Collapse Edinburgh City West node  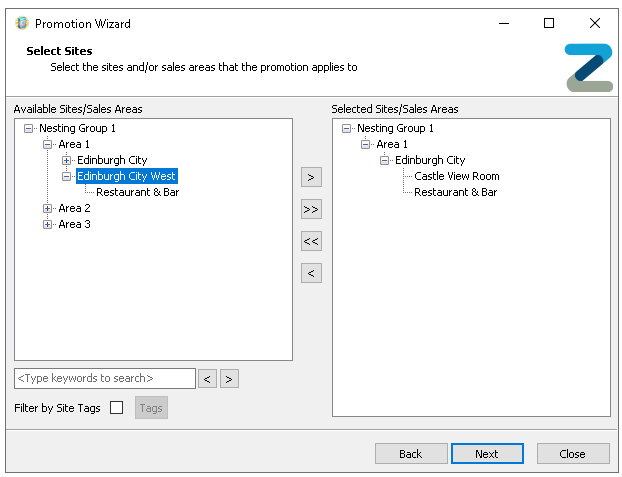pos(67,176)
